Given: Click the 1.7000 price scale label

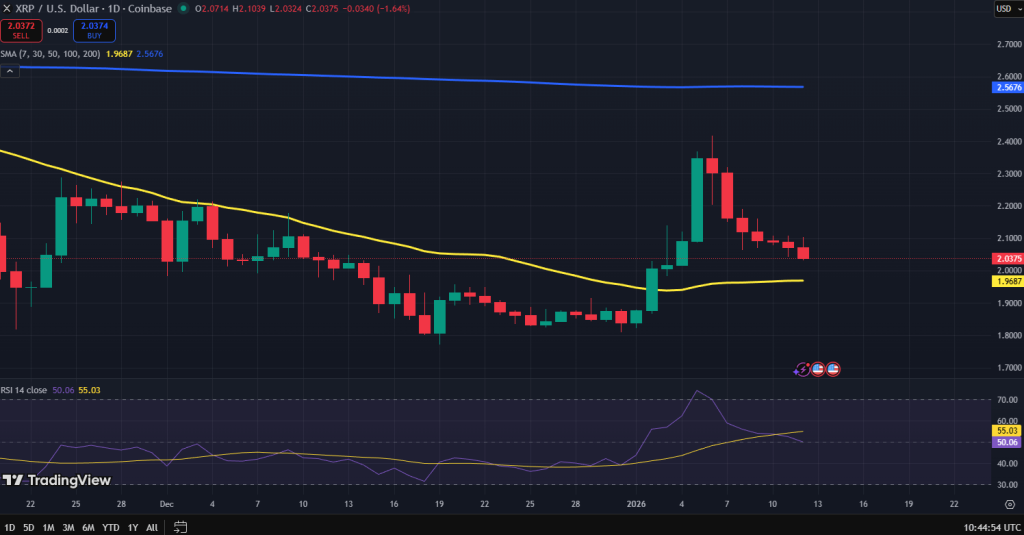Looking at the screenshot, I should pyautogui.click(x=1009, y=368).
